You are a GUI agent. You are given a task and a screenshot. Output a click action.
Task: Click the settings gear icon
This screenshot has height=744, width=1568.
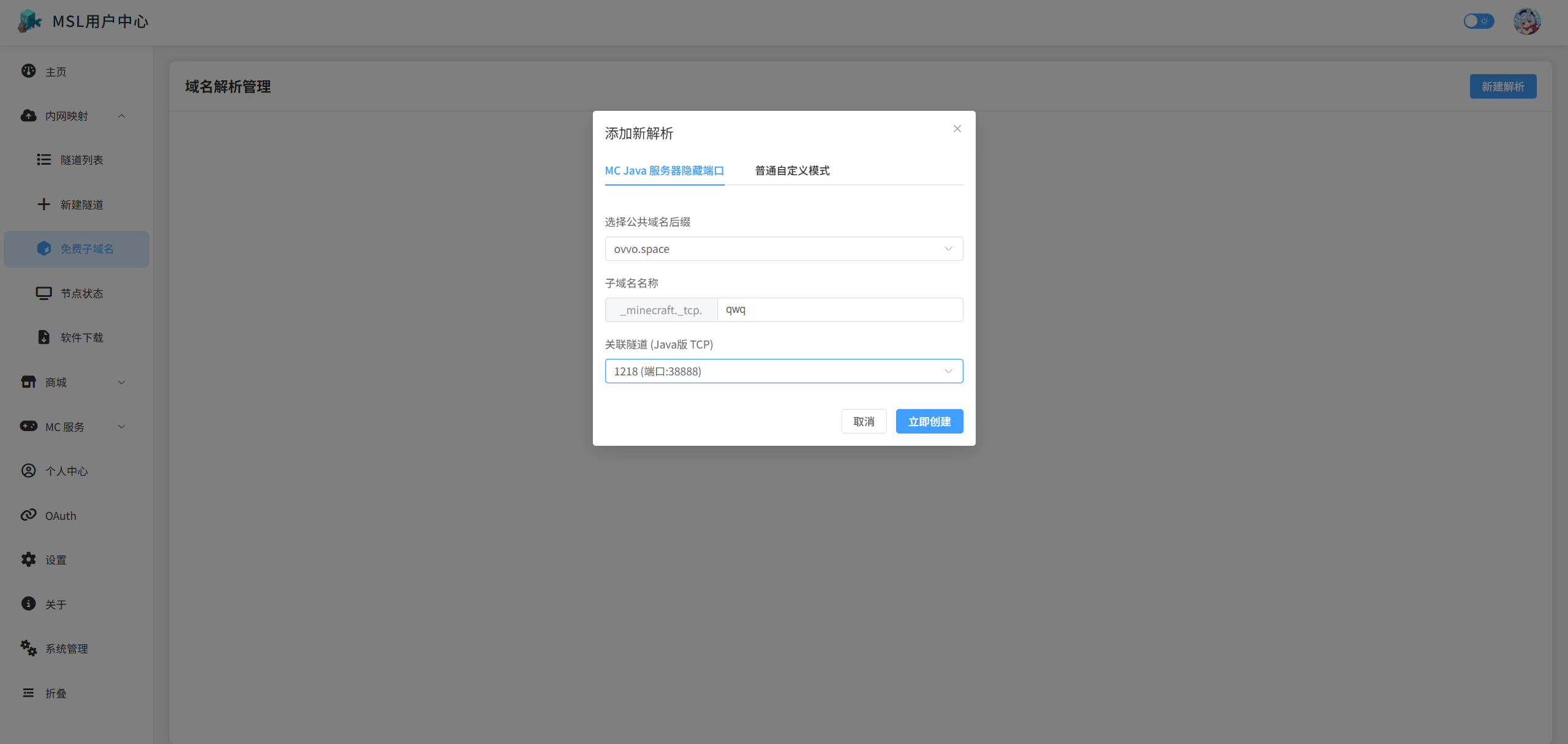coord(28,559)
